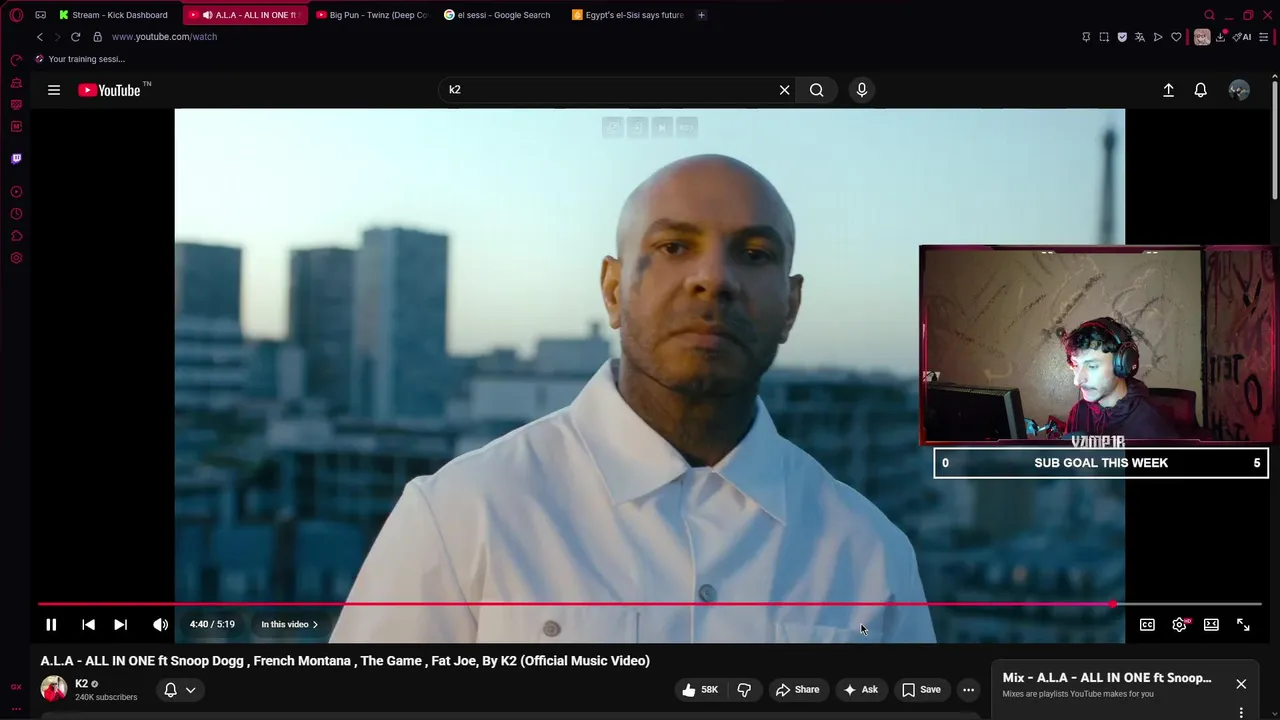Viewport: 1280px width, 720px height.
Task: Open the K2 channel name link
Action: point(82,684)
